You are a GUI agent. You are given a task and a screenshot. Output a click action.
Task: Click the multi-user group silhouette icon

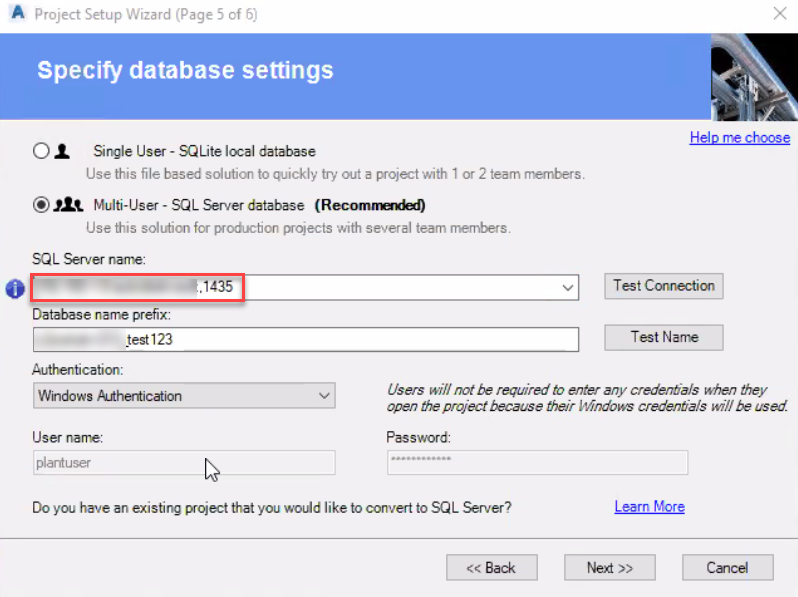point(68,205)
